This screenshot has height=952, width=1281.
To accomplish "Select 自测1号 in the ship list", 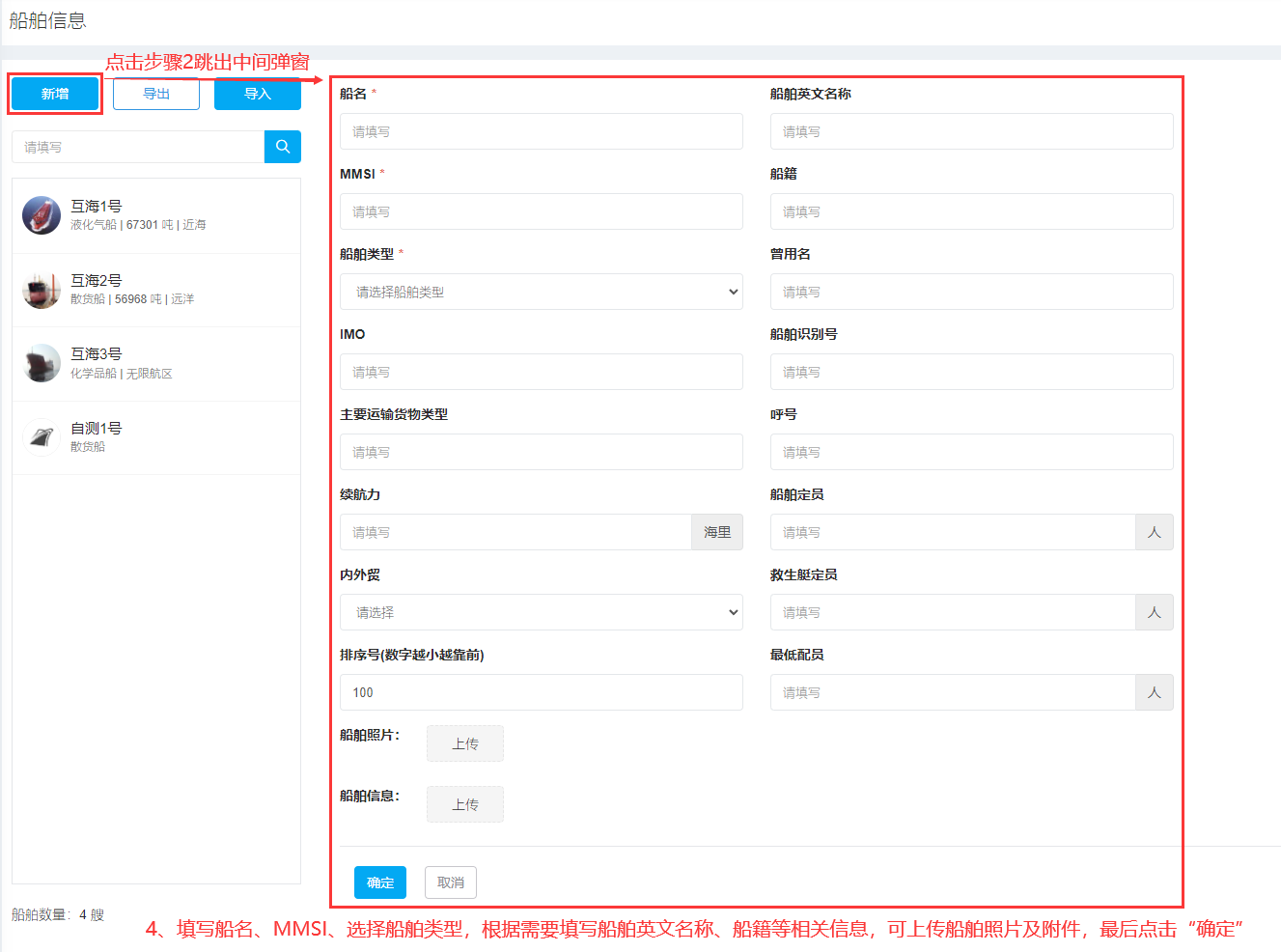I will [156, 437].
